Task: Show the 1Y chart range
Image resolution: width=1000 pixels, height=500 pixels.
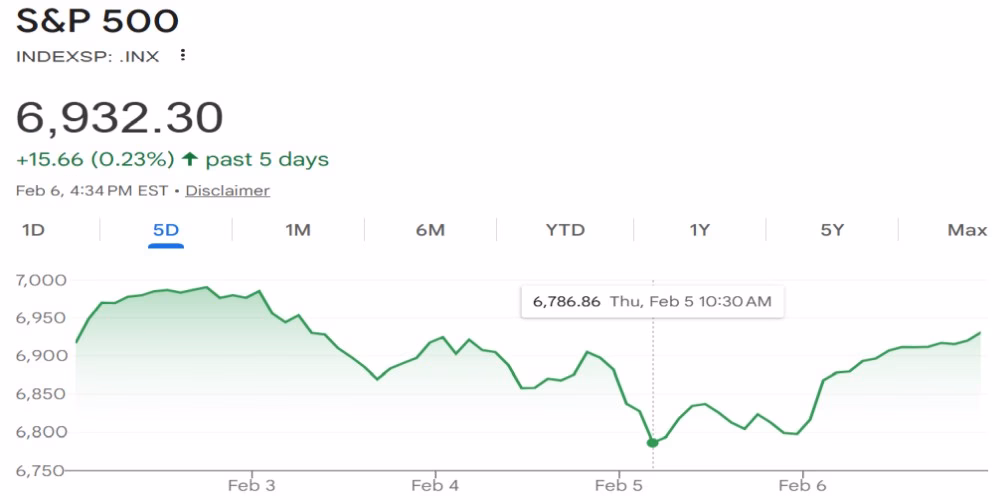Action: pos(699,230)
